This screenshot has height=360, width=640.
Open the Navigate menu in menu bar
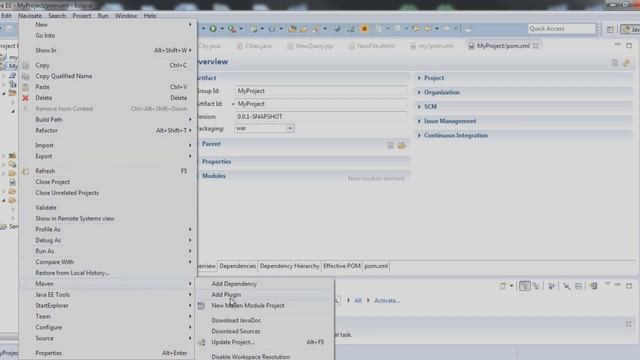[x=30, y=16]
